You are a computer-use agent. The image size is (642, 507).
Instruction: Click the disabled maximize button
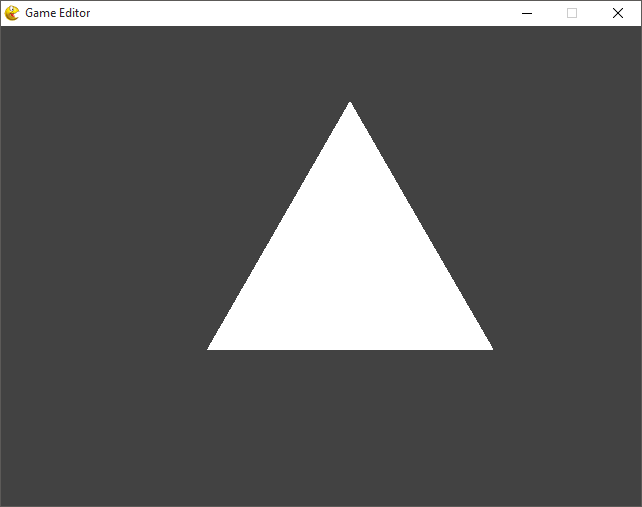[572, 14]
